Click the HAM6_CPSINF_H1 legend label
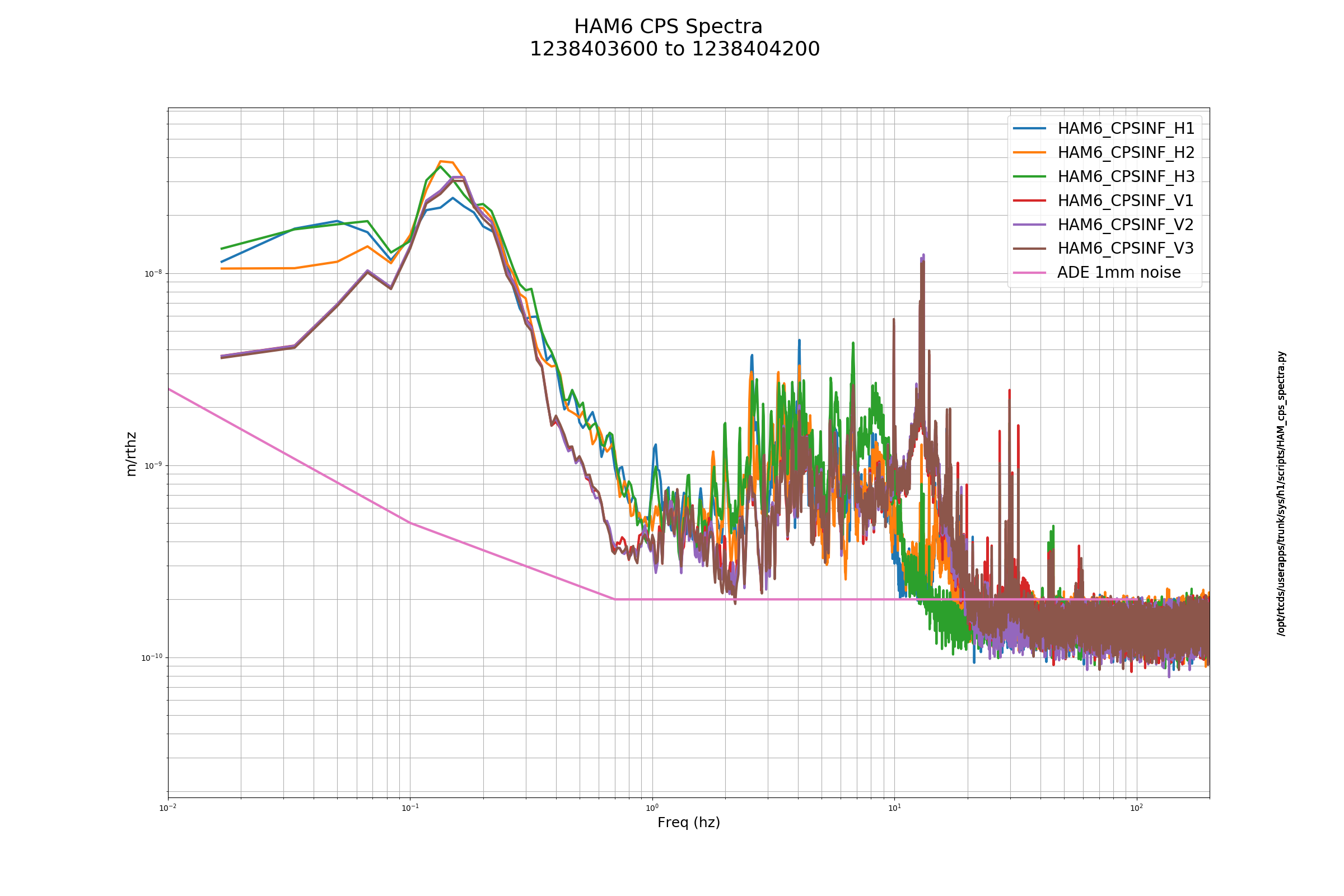 pos(1126,129)
